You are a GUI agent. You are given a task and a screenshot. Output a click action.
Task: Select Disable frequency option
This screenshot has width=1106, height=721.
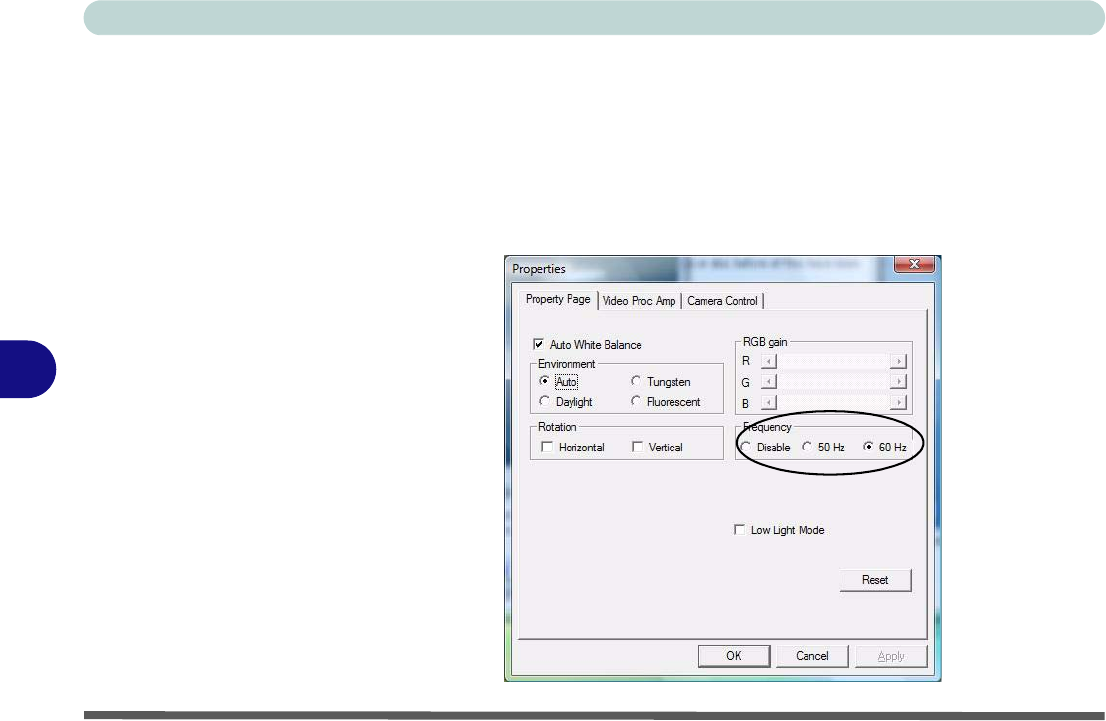click(746, 447)
